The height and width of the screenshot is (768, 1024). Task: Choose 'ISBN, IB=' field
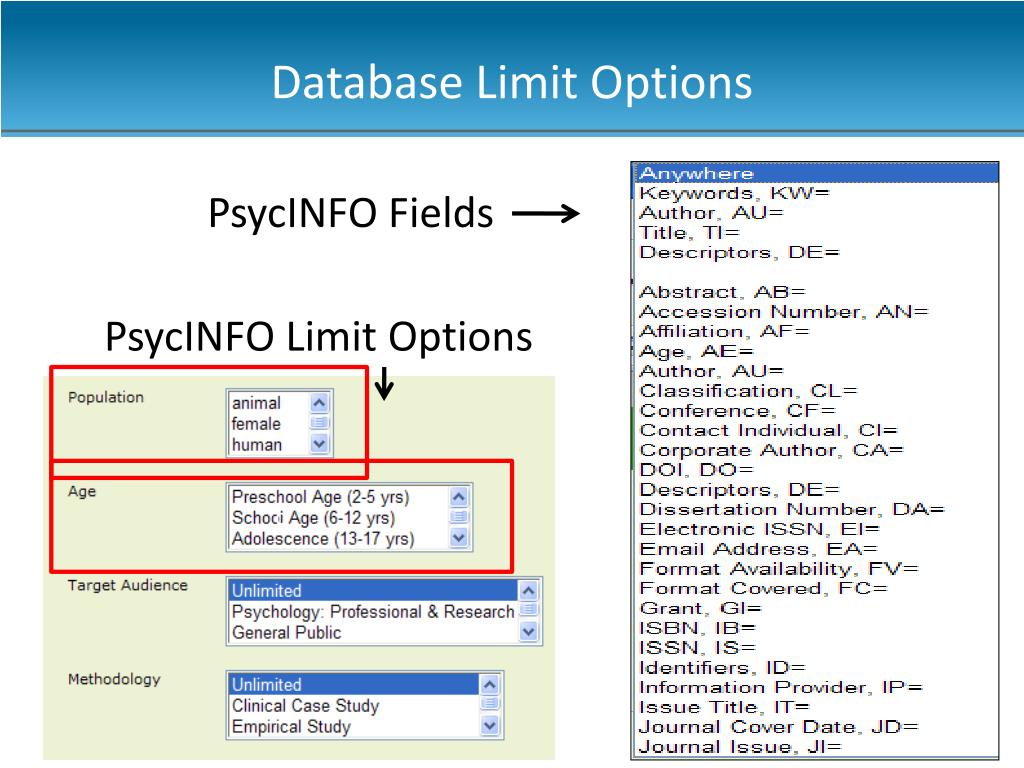[697, 628]
